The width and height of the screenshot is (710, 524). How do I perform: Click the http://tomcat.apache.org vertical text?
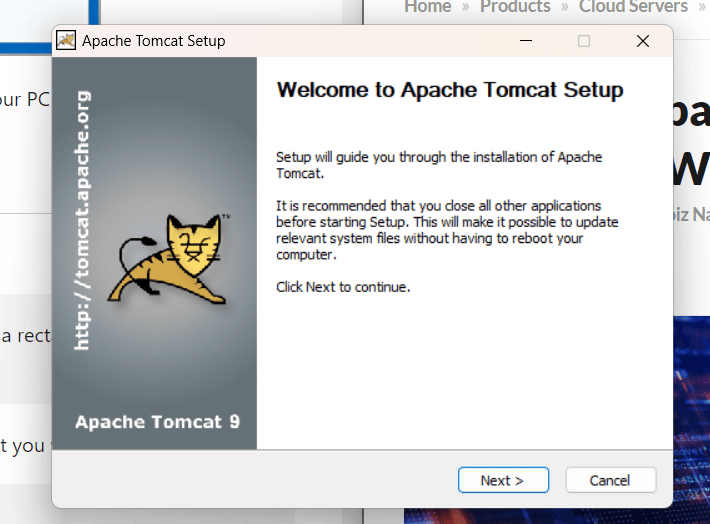pos(82,221)
